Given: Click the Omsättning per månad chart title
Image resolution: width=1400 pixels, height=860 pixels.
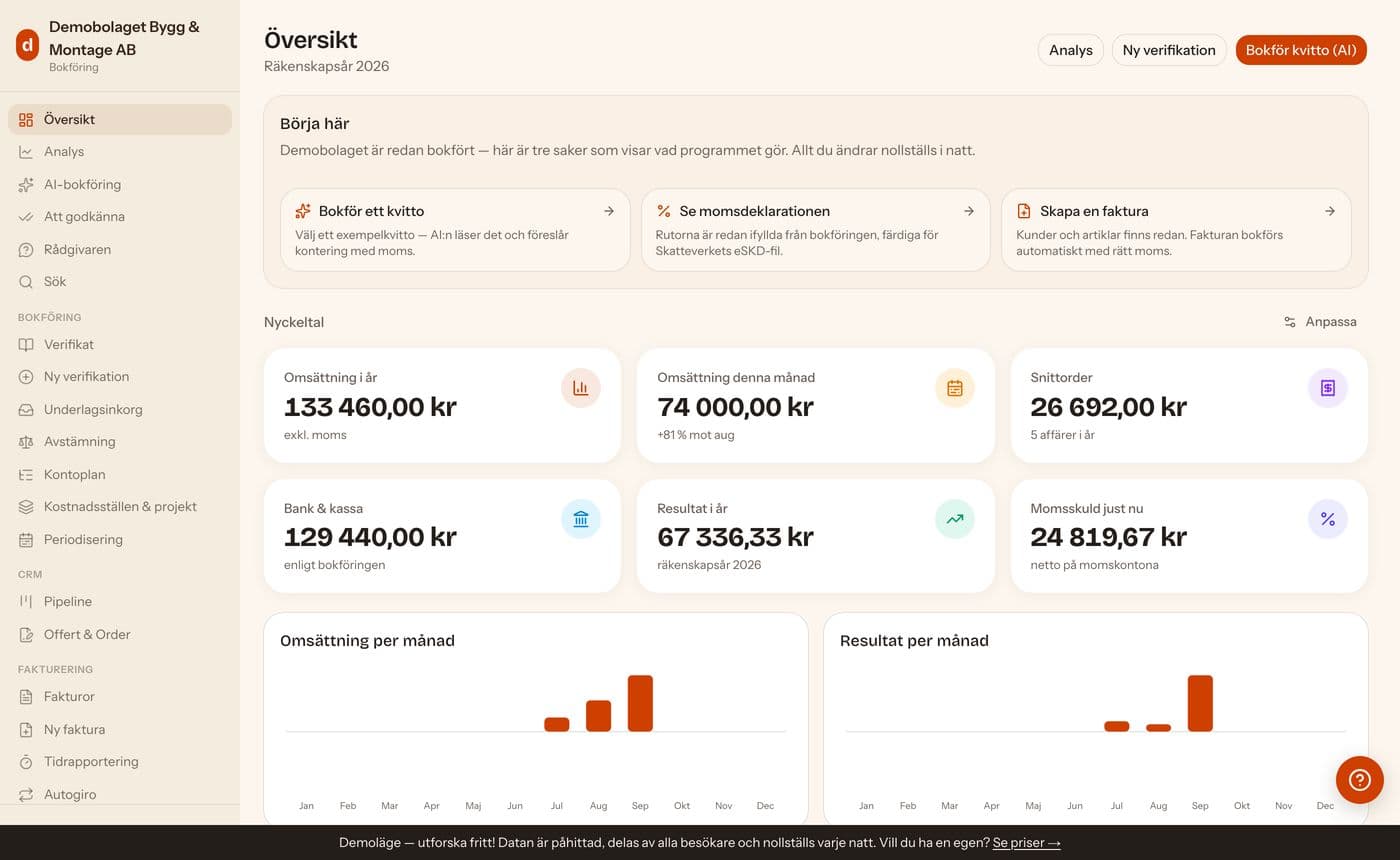Looking at the screenshot, I should coord(367,641).
